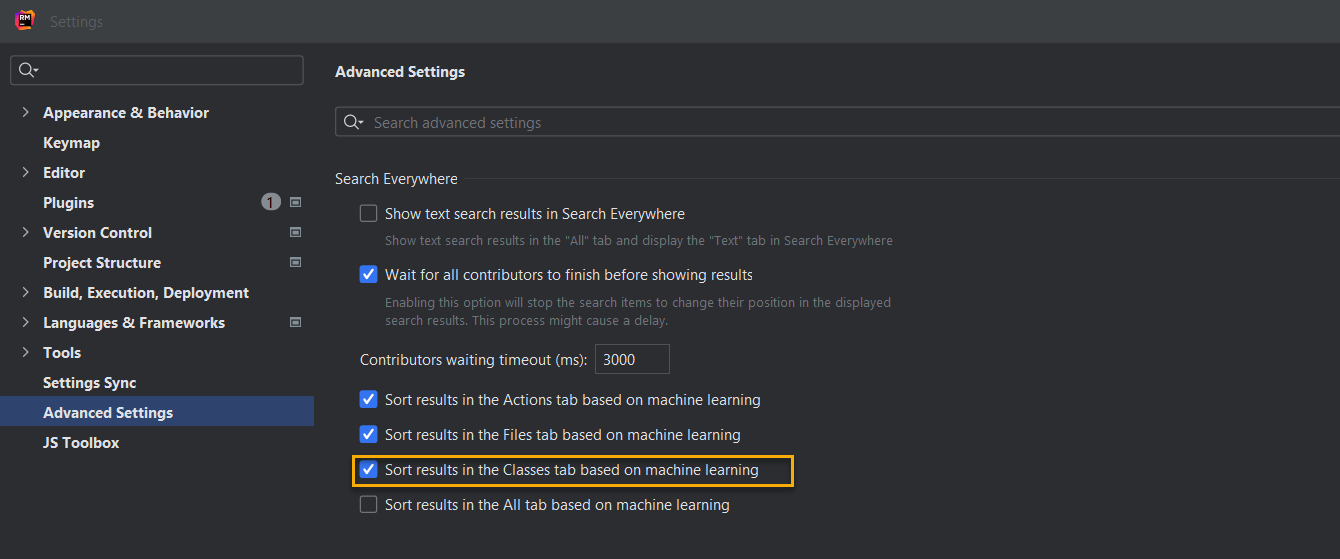Open the Keymap settings page
Screen dimensions: 1340x559
71,143
